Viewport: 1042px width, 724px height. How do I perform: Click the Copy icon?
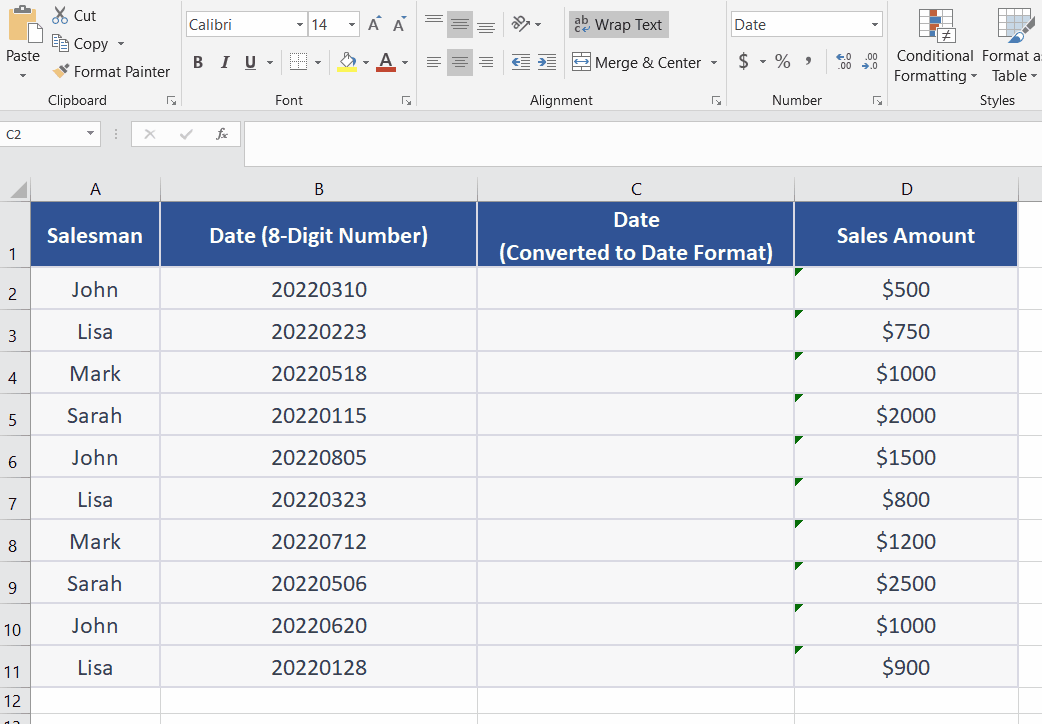[x=60, y=44]
